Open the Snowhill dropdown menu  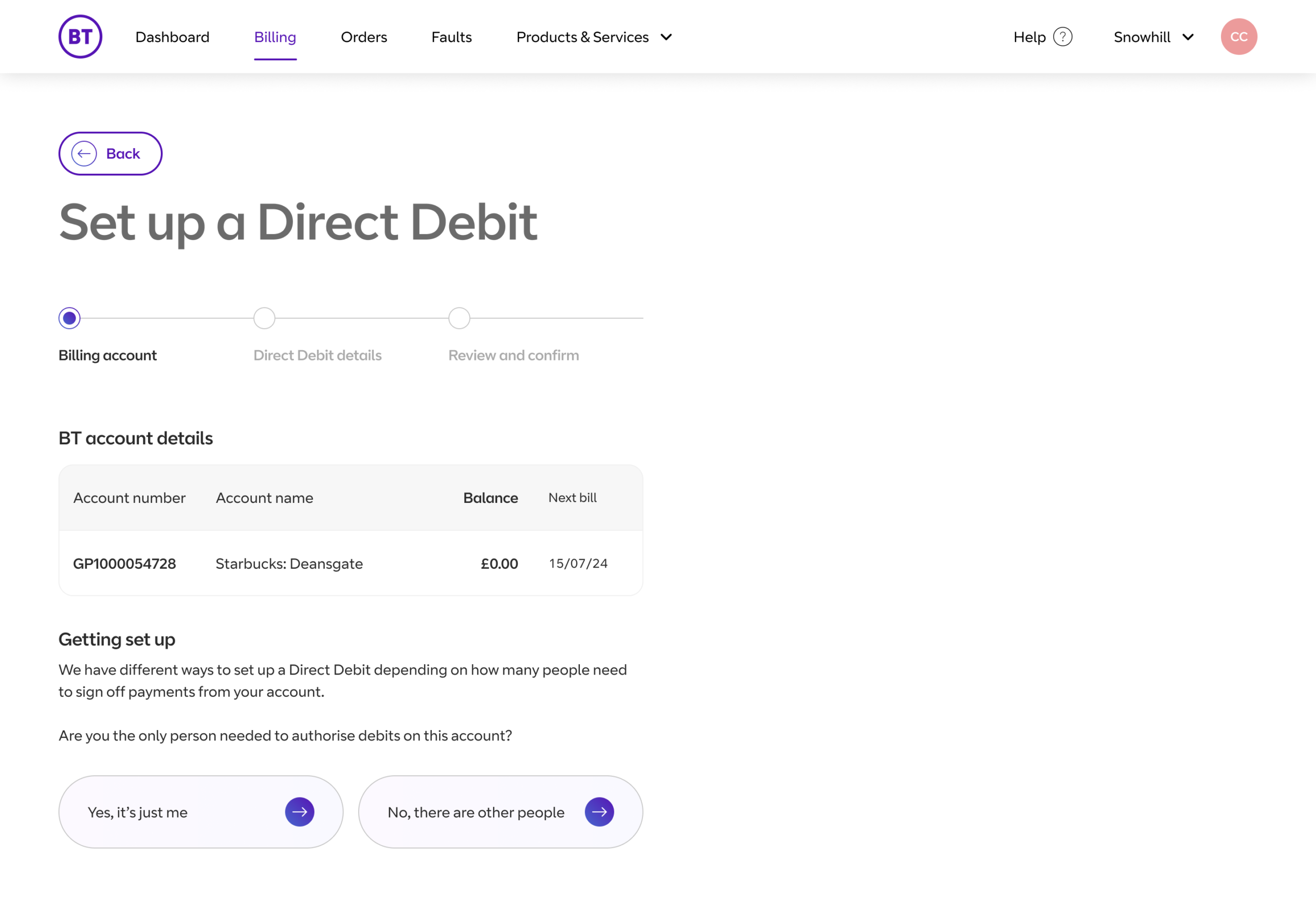1154,38
